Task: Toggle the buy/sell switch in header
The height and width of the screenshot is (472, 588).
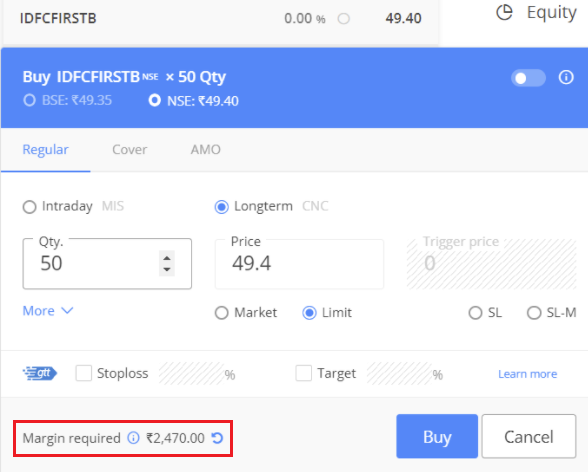Action: tap(528, 78)
